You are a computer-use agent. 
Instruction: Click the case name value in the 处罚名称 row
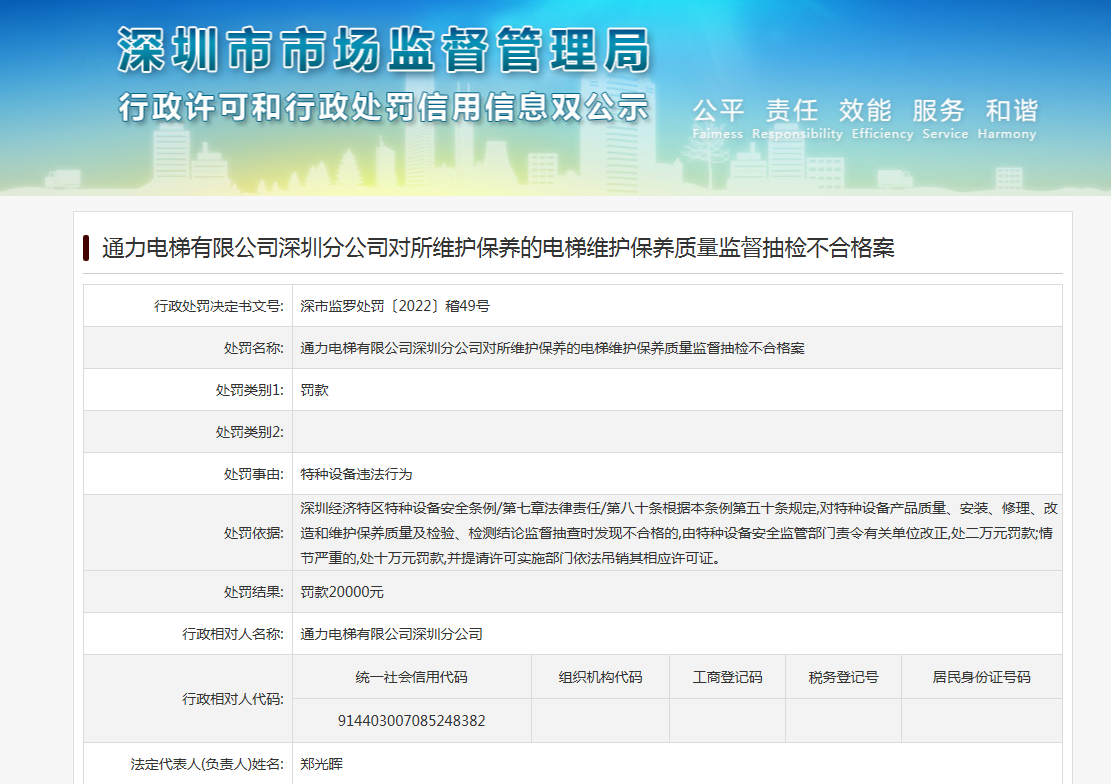(552, 348)
